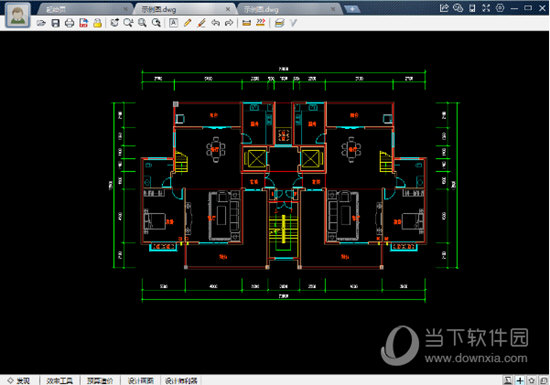
Task: Select the red brush markup tool
Action: [x=201, y=23]
